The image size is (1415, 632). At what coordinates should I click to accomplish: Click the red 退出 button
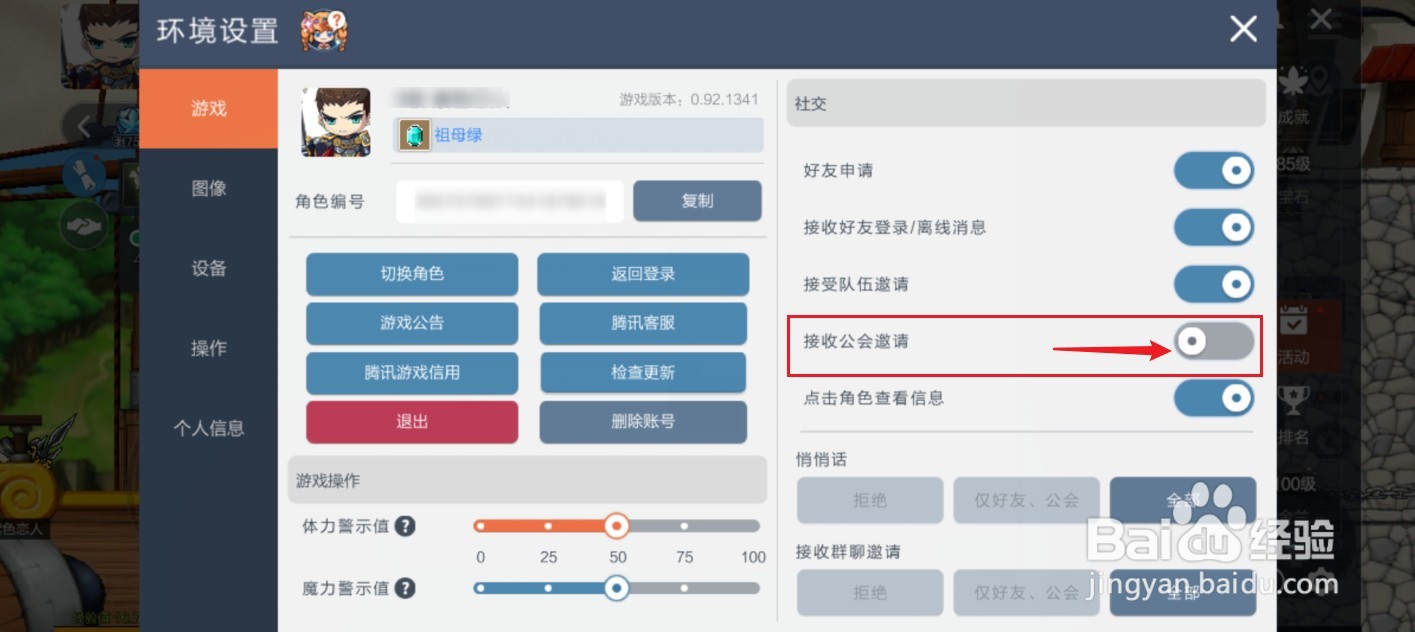tap(411, 421)
